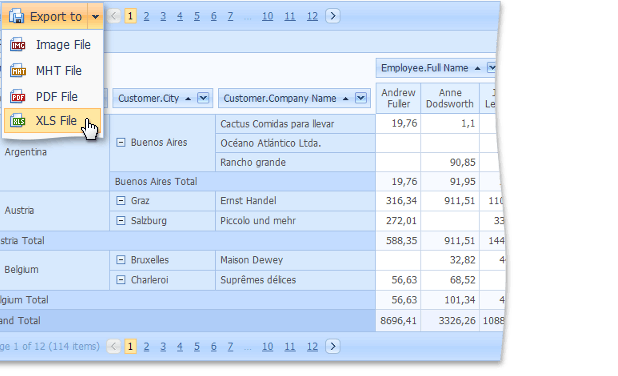Click the Belgium country cell
This screenshot has height=376, width=618.
54,270
